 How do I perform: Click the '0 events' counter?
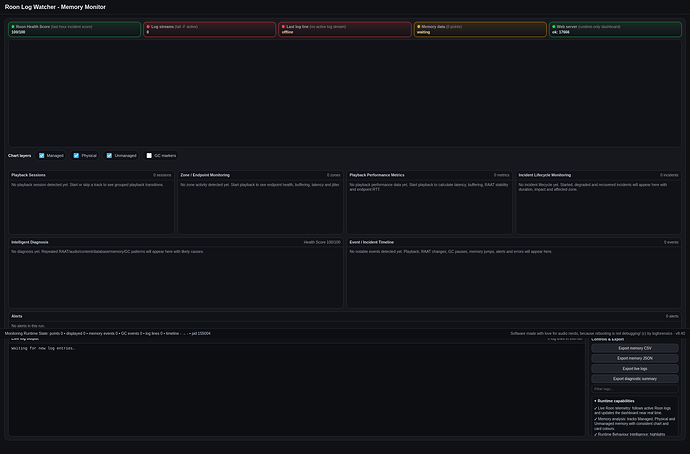pos(671,242)
